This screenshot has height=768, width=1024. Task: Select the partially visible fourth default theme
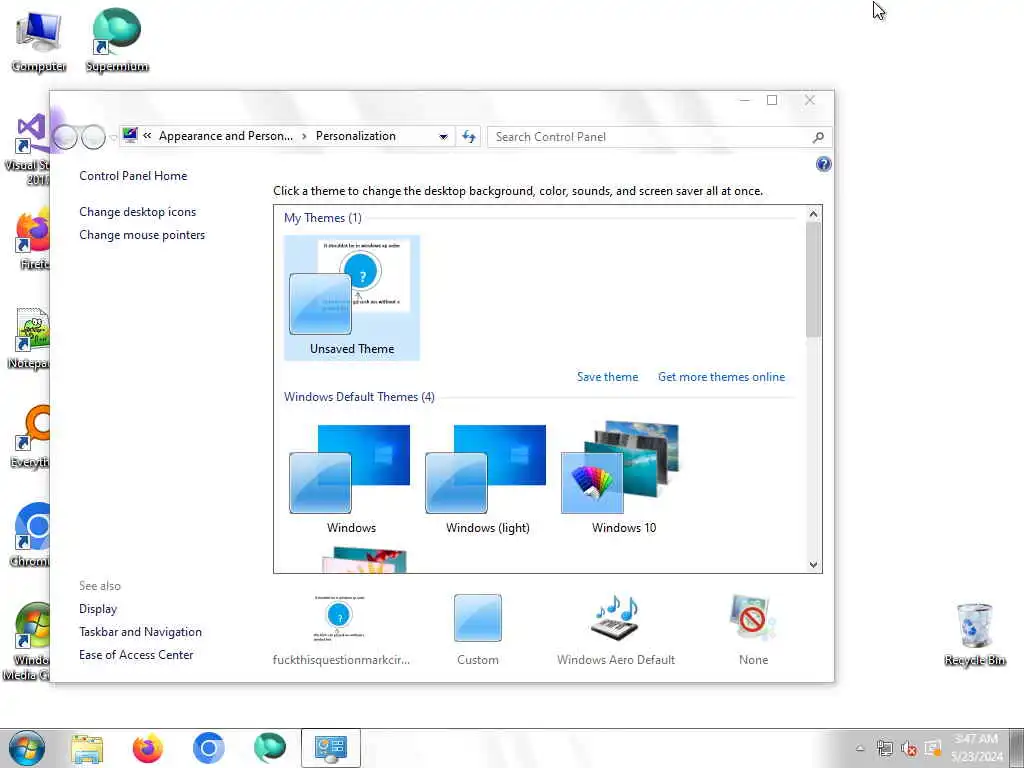(x=364, y=560)
